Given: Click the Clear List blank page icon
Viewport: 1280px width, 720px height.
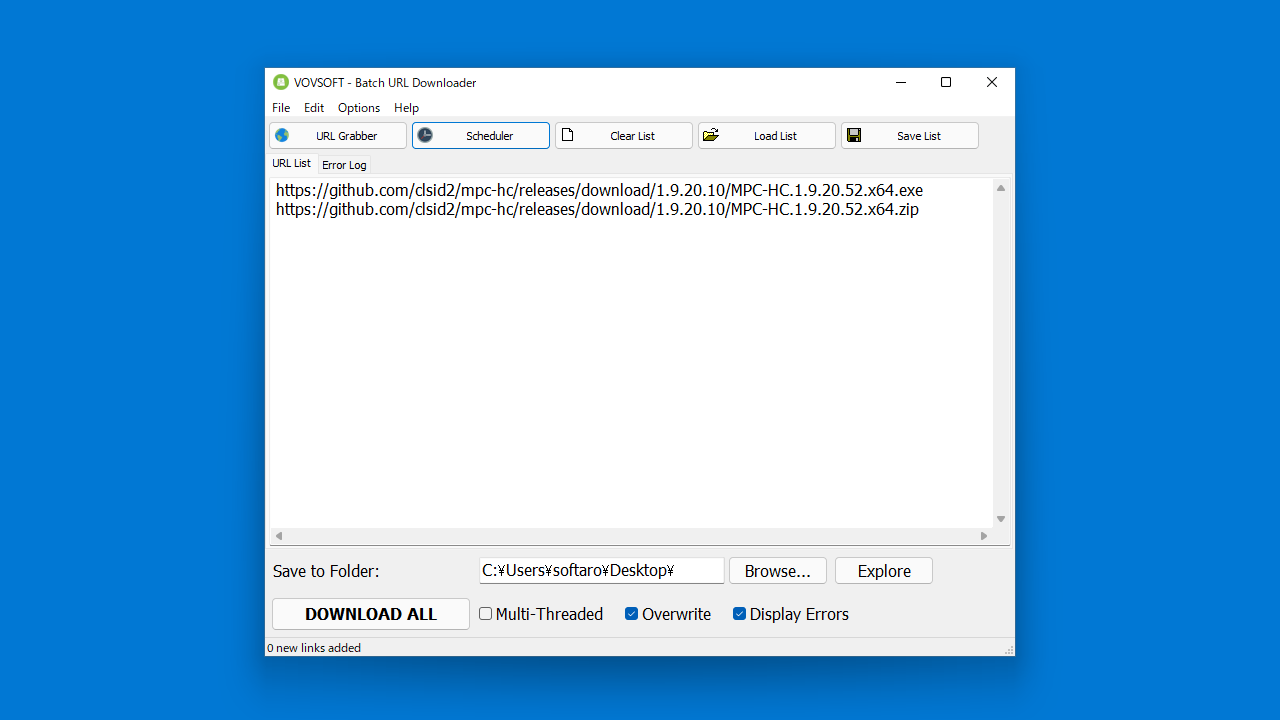Looking at the screenshot, I should [567, 135].
